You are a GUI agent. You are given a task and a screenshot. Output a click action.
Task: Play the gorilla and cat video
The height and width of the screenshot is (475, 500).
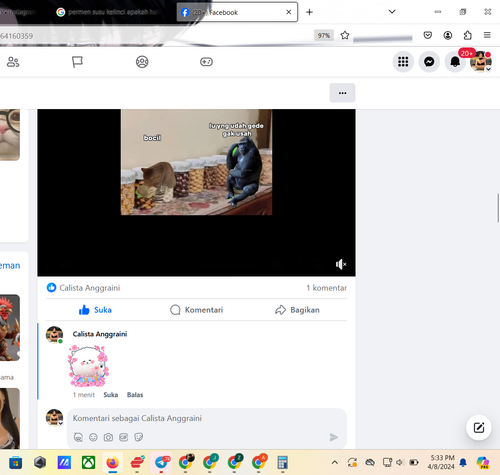point(196,192)
